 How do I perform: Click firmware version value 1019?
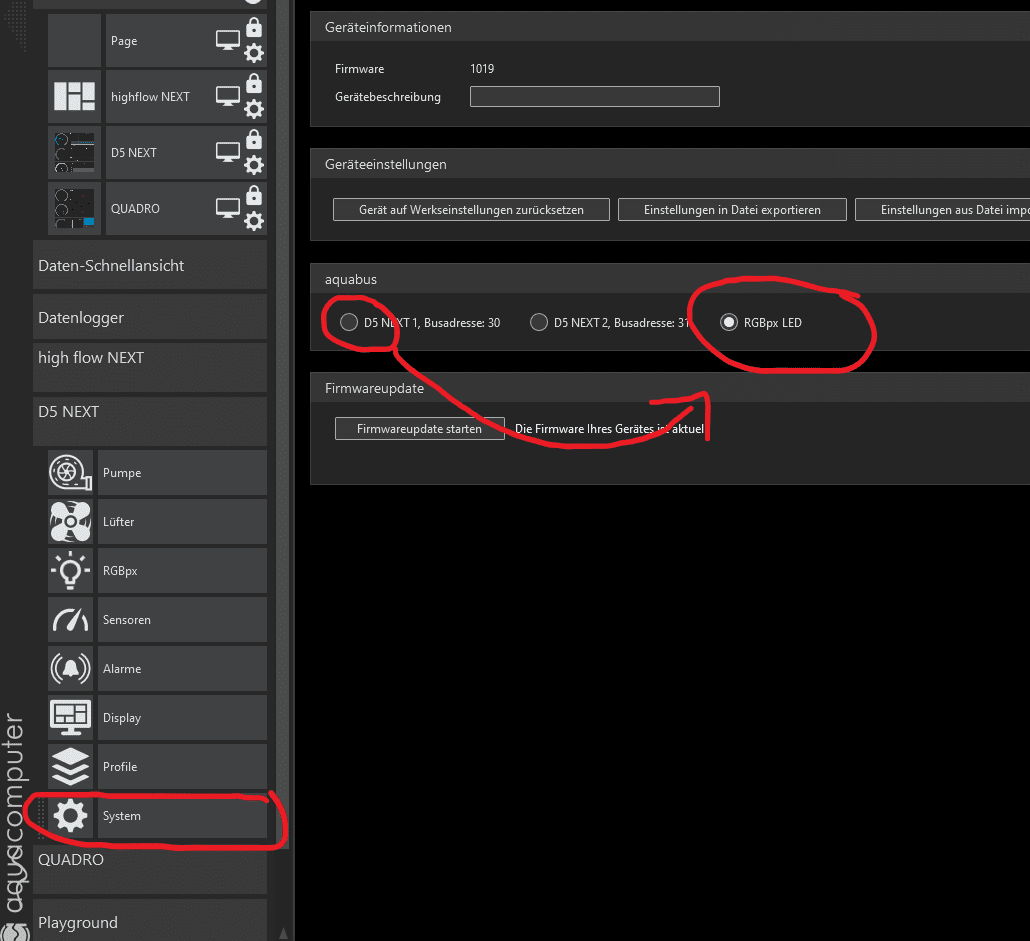point(482,68)
